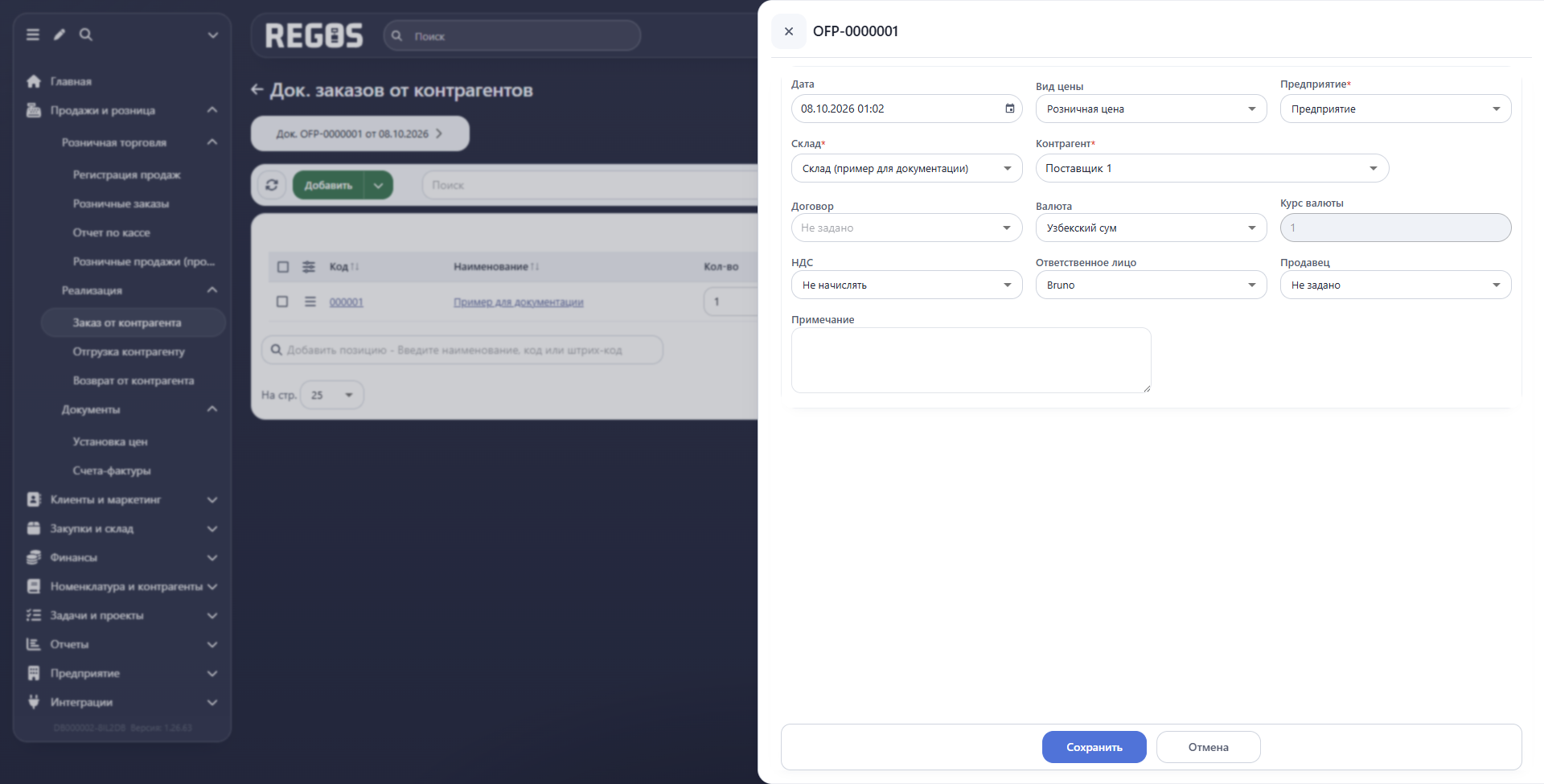Open the НДС dropdown

906,285
